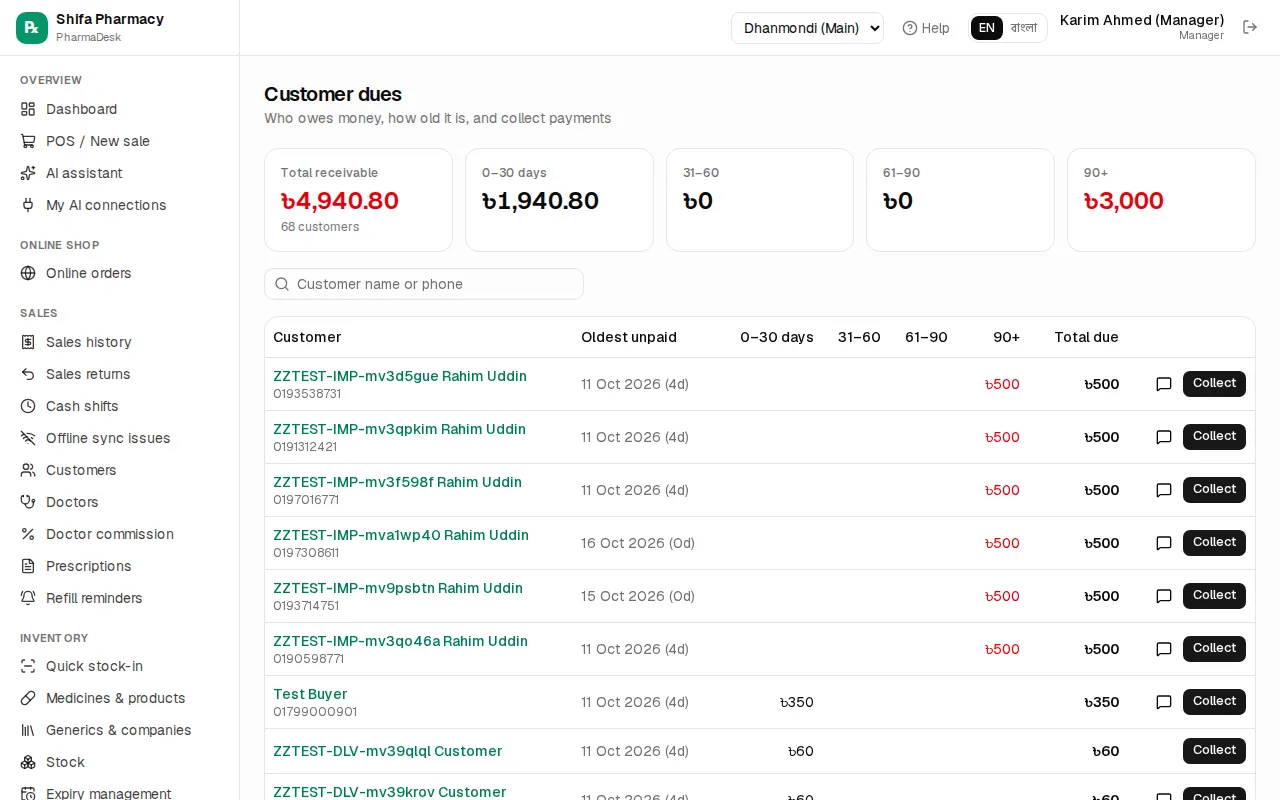The height and width of the screenshot is (800, 1280).
Task: Click the AI assistant sparkle icon
Action: point(28,173)
